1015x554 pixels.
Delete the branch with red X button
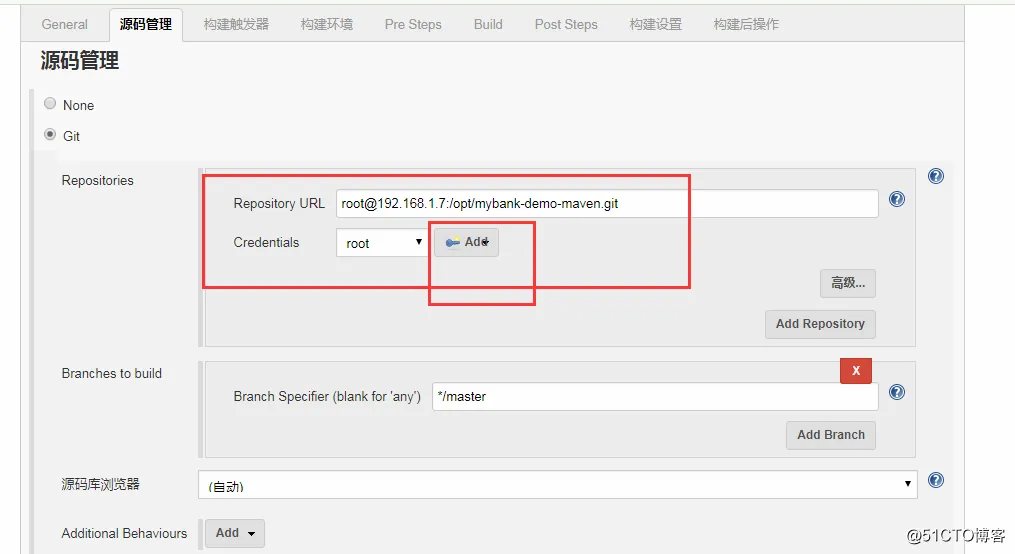856,371
